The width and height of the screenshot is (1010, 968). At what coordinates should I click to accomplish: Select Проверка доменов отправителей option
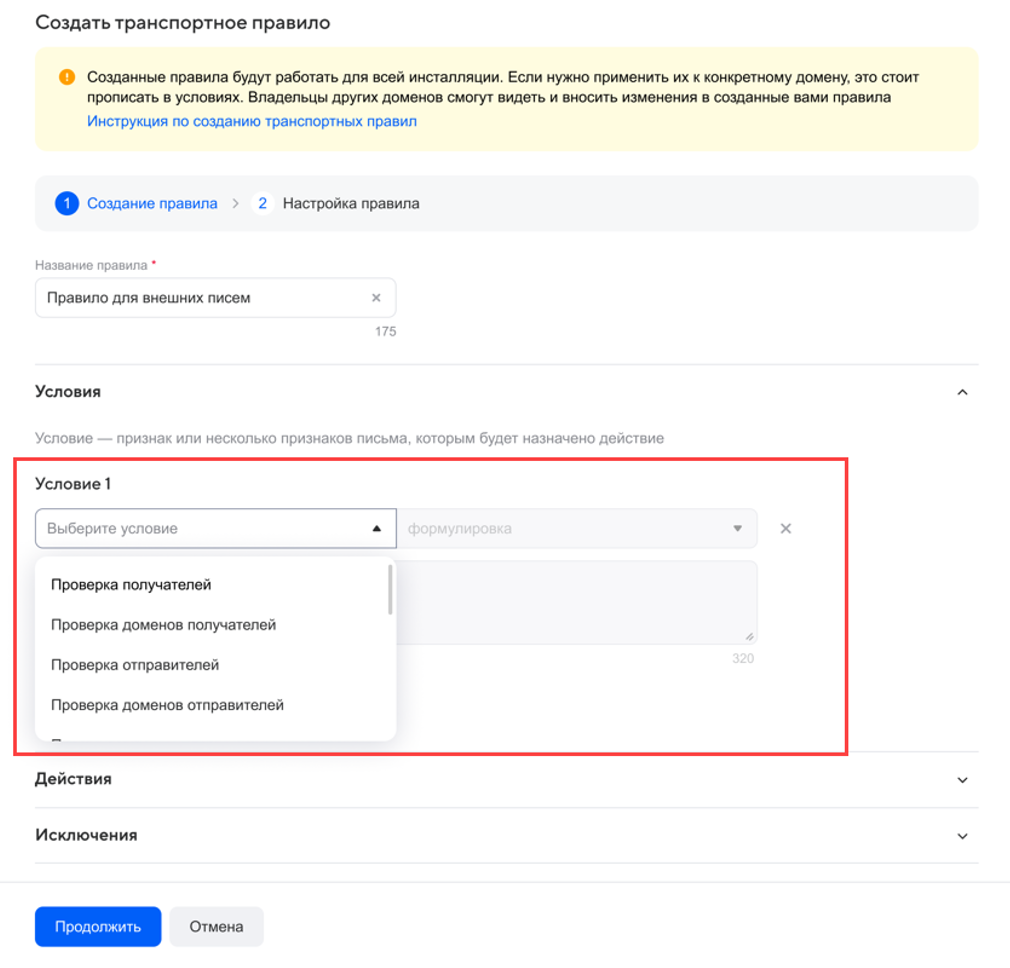click(x=167, y=705)
